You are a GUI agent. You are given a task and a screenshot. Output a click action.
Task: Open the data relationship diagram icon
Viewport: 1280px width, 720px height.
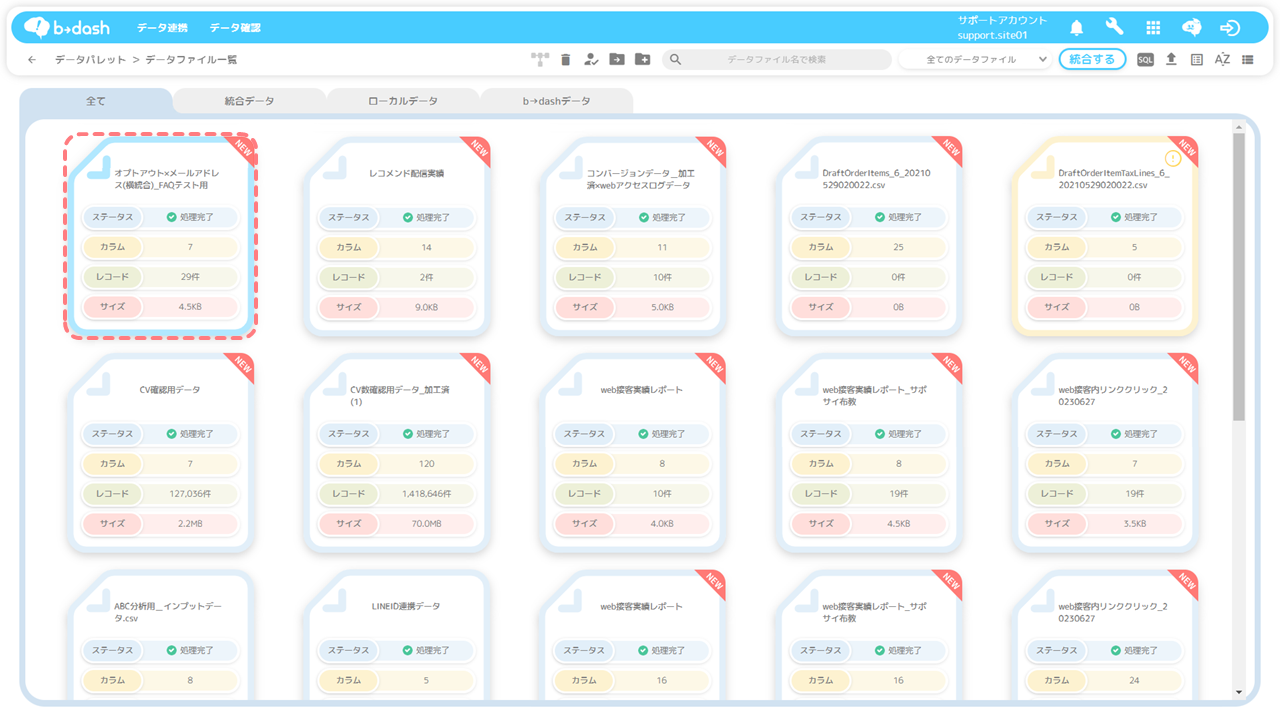tap(541, 60)
